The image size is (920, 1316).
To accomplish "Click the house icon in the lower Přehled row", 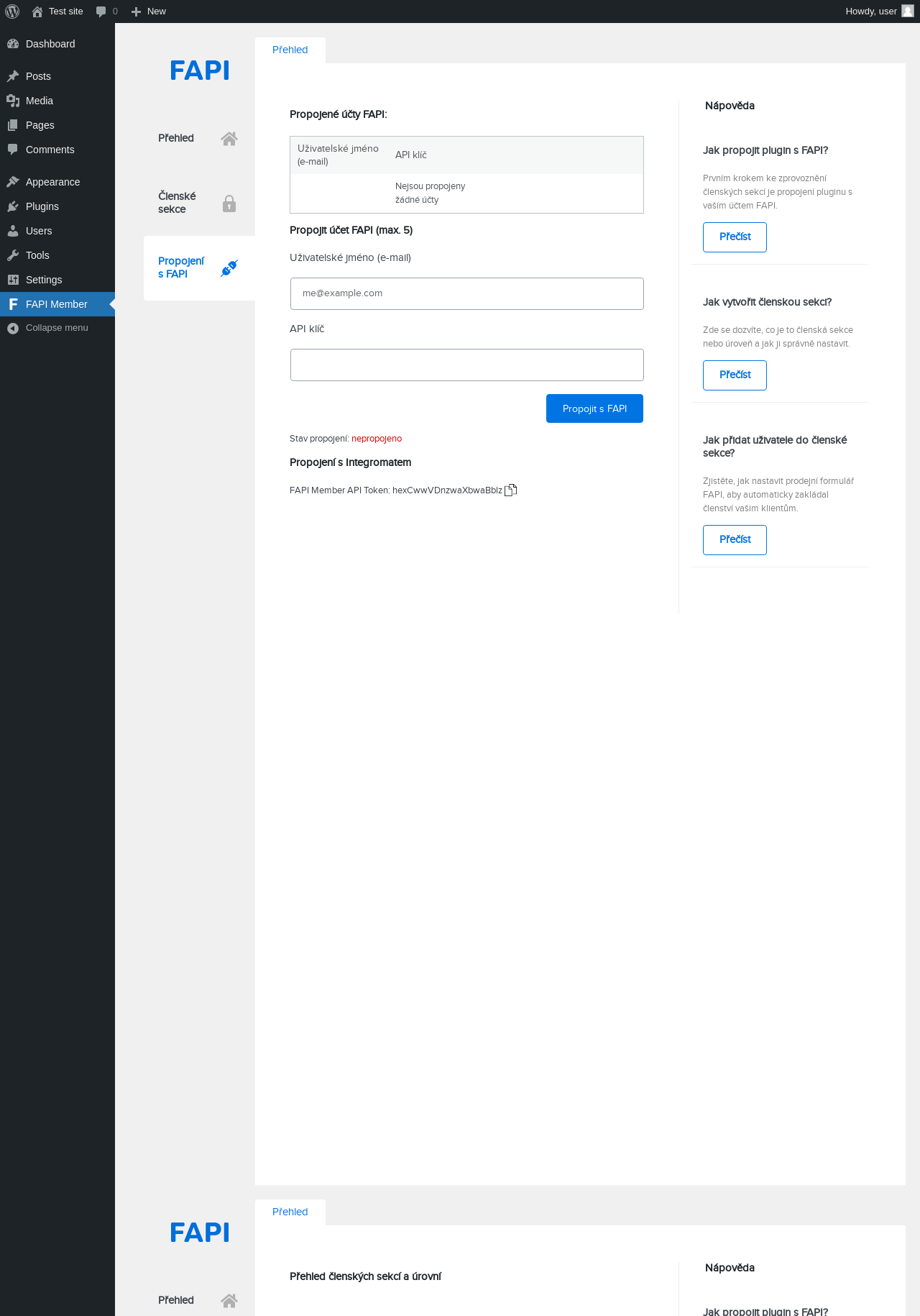I will coord(229,1301).
